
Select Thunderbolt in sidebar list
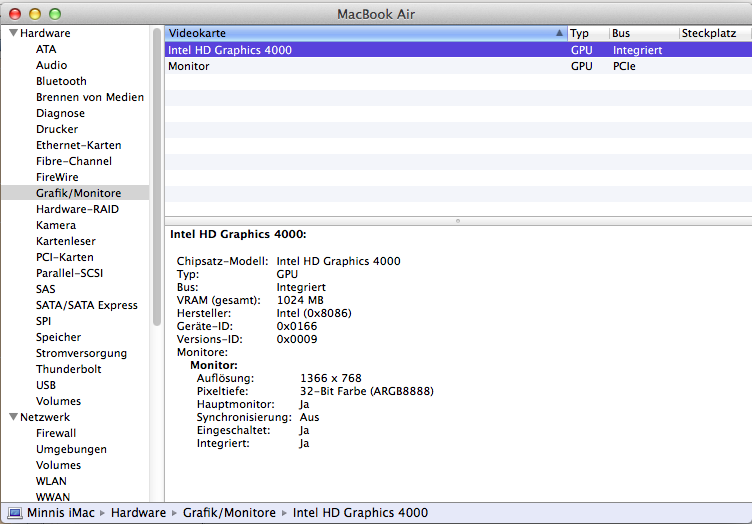click(x=67, y=369)
